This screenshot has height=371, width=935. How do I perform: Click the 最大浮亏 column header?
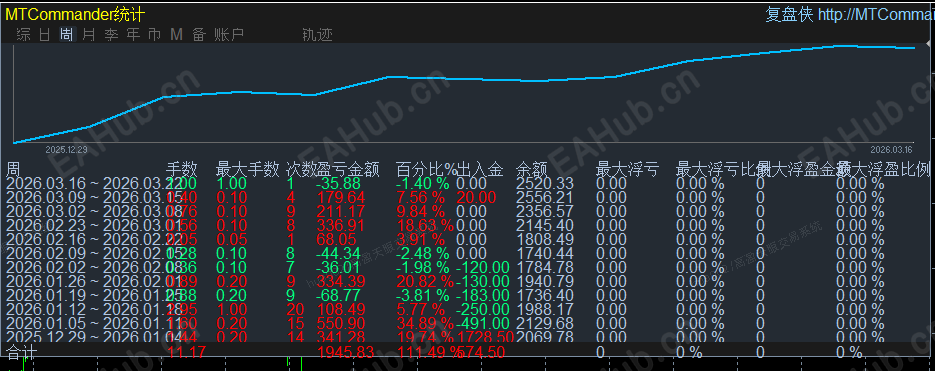tap(627, 169)
